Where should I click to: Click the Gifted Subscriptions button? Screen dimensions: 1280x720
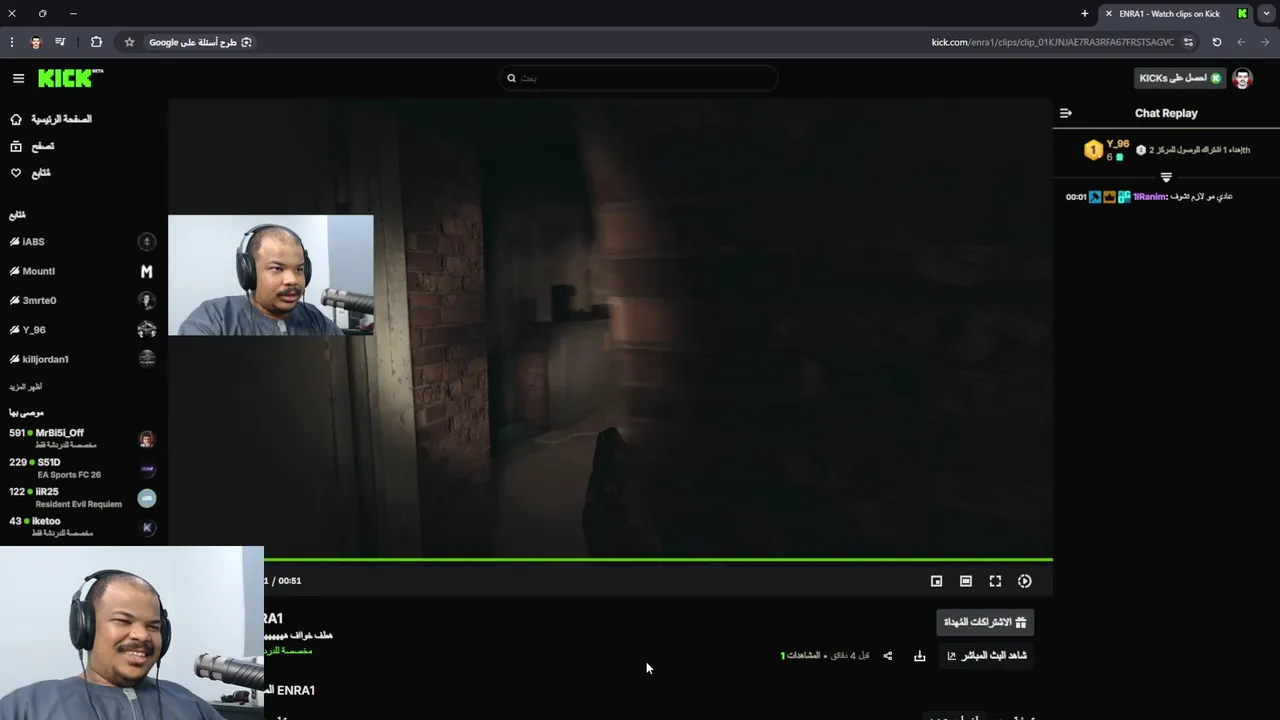985,622
